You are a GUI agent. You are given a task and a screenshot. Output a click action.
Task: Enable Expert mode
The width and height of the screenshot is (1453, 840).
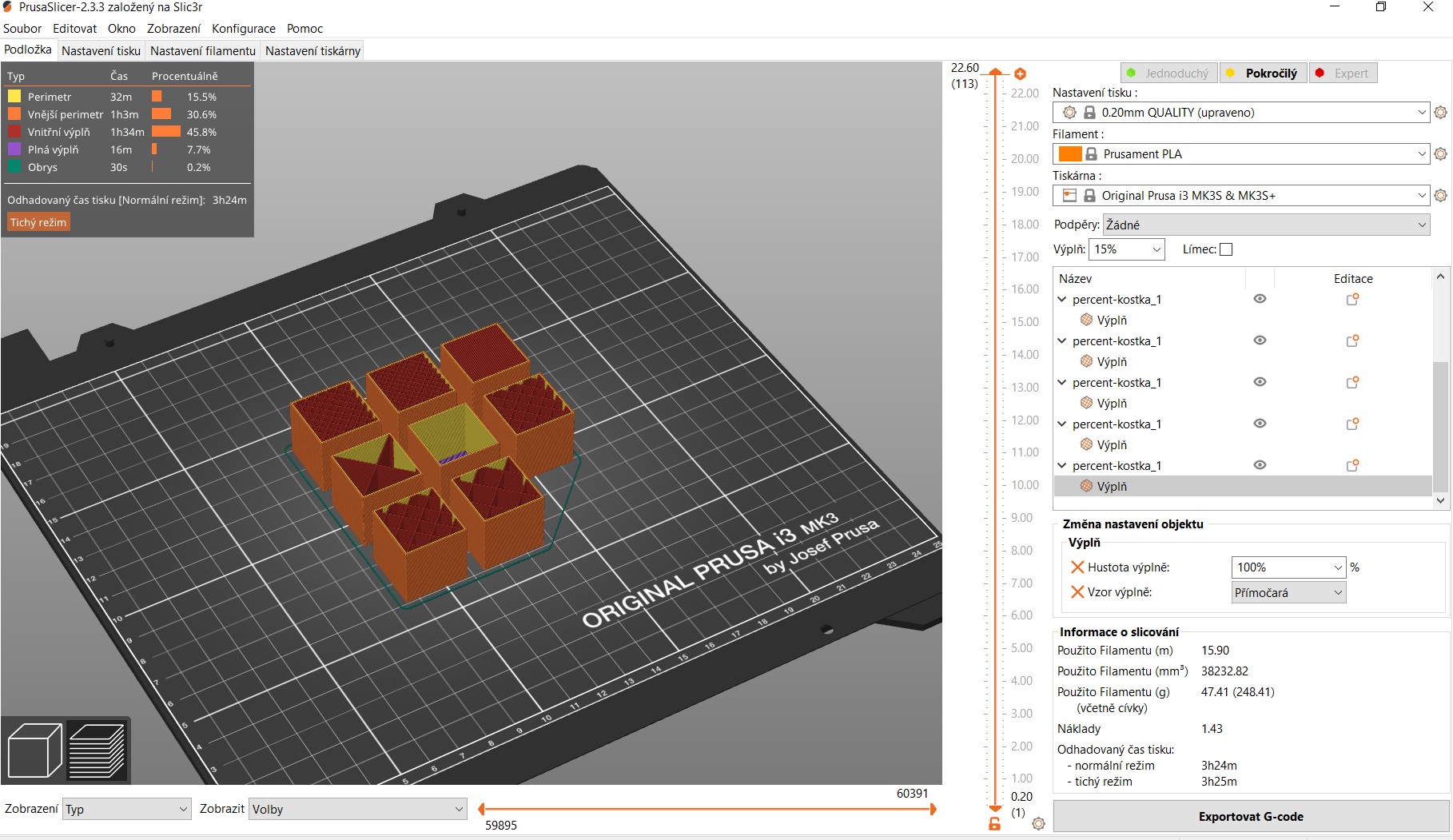[x=1343, y=74]
